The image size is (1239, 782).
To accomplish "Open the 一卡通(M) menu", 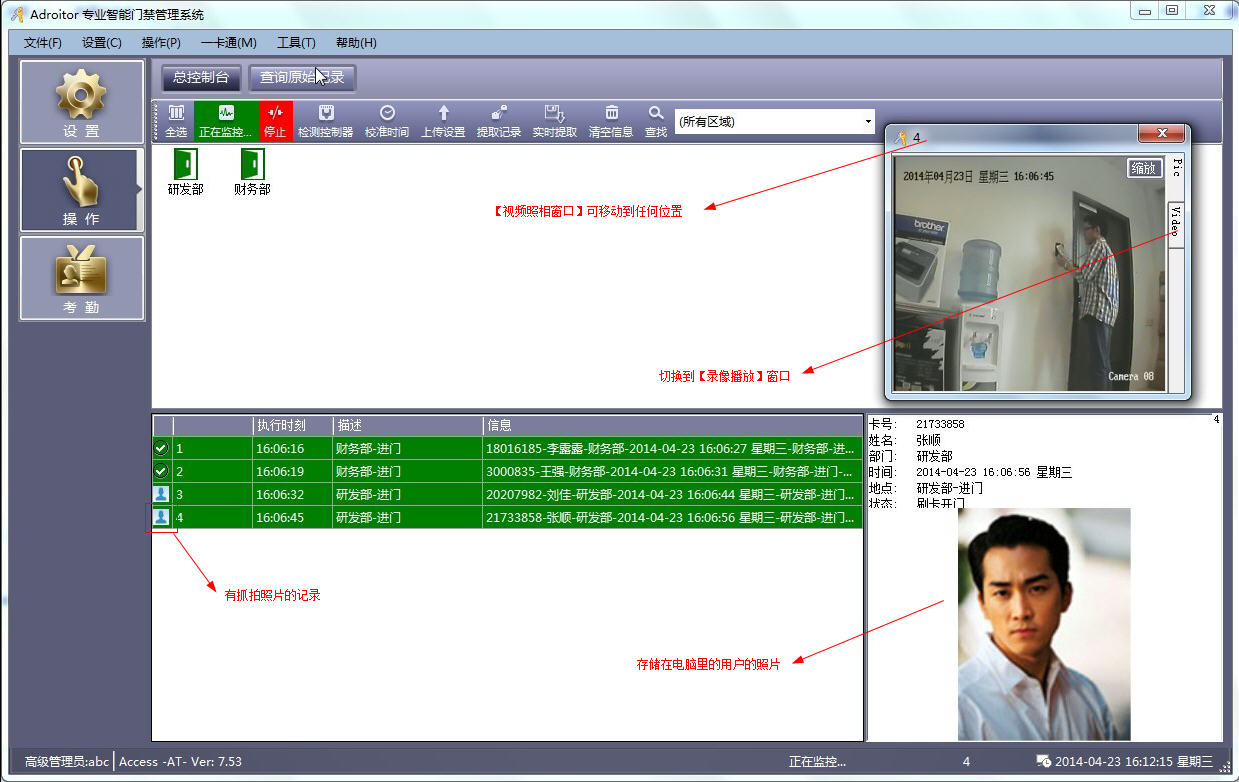I will click(x=229, y=43).
